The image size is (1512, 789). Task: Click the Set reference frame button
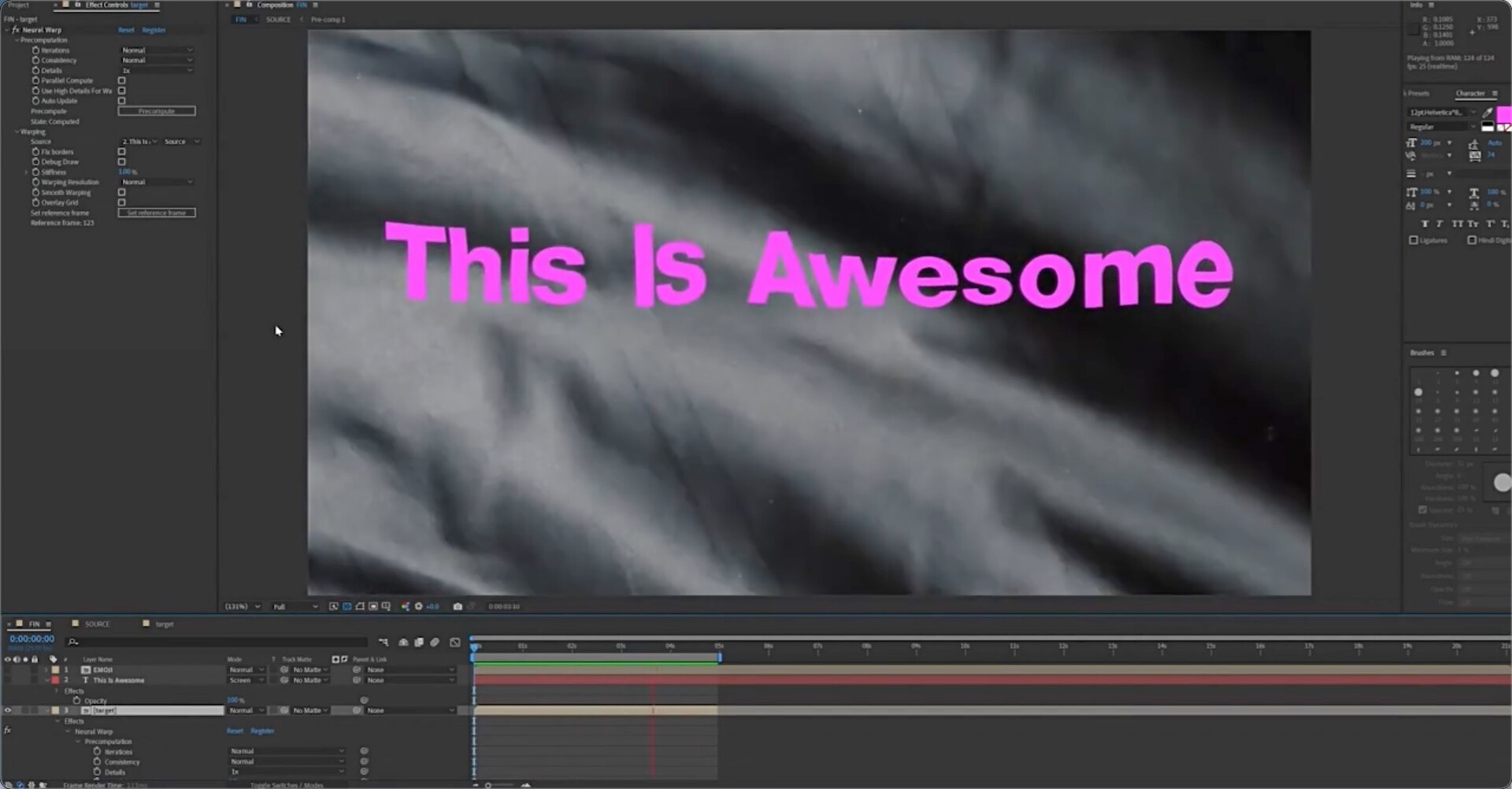pos(157,213)
